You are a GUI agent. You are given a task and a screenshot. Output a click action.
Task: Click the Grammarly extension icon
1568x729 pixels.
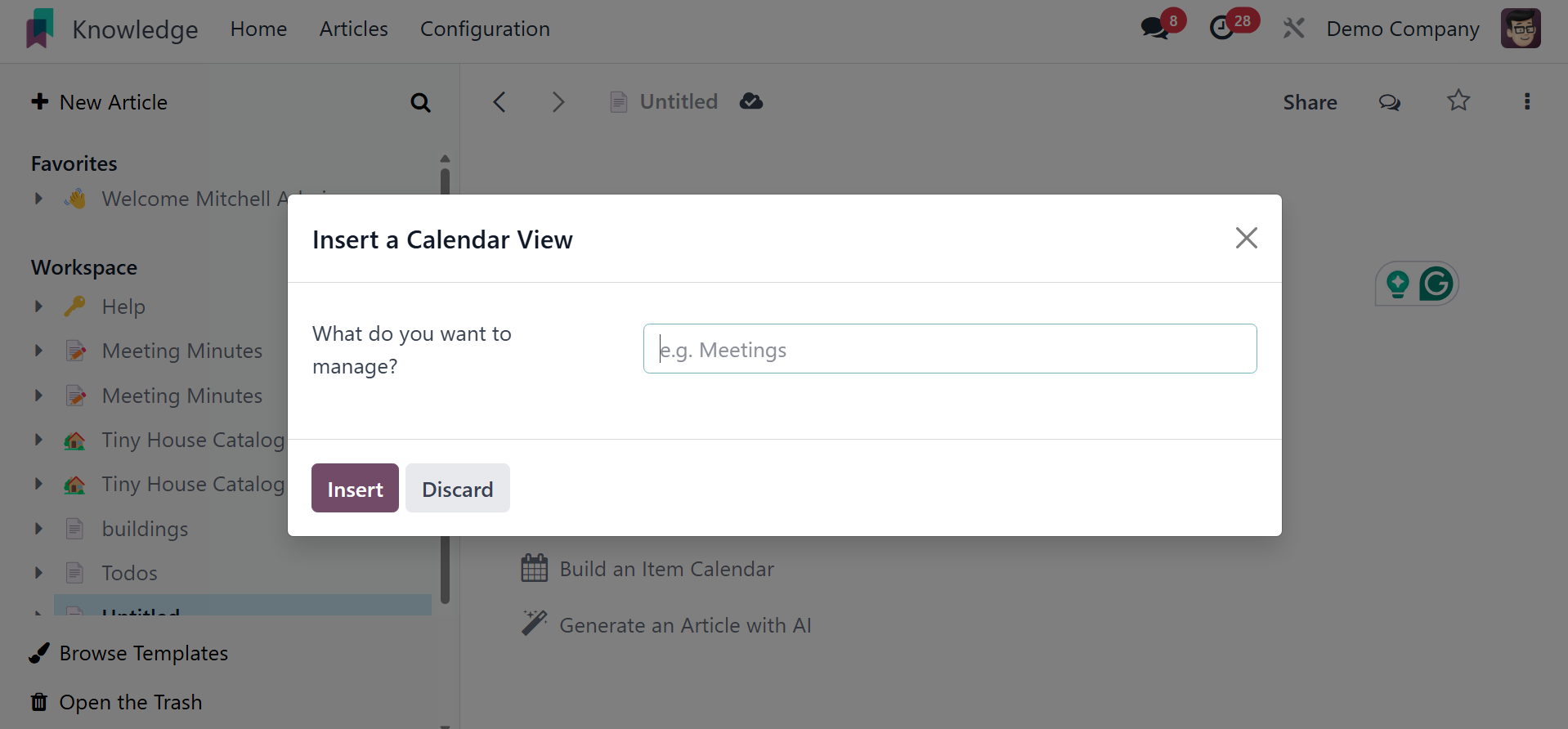tap(1436, 284)
